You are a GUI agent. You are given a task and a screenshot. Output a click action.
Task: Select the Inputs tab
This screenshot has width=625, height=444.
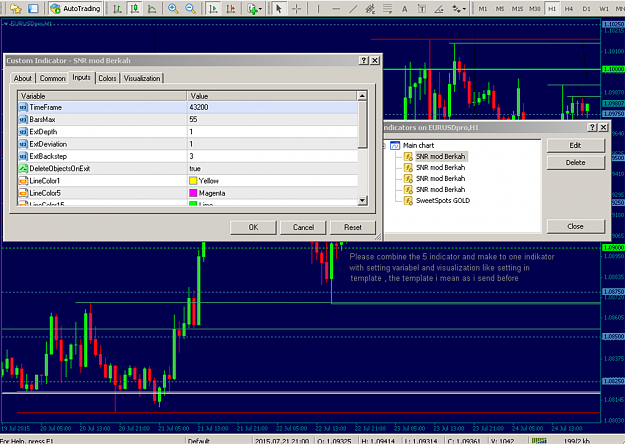tap(81, 77)
